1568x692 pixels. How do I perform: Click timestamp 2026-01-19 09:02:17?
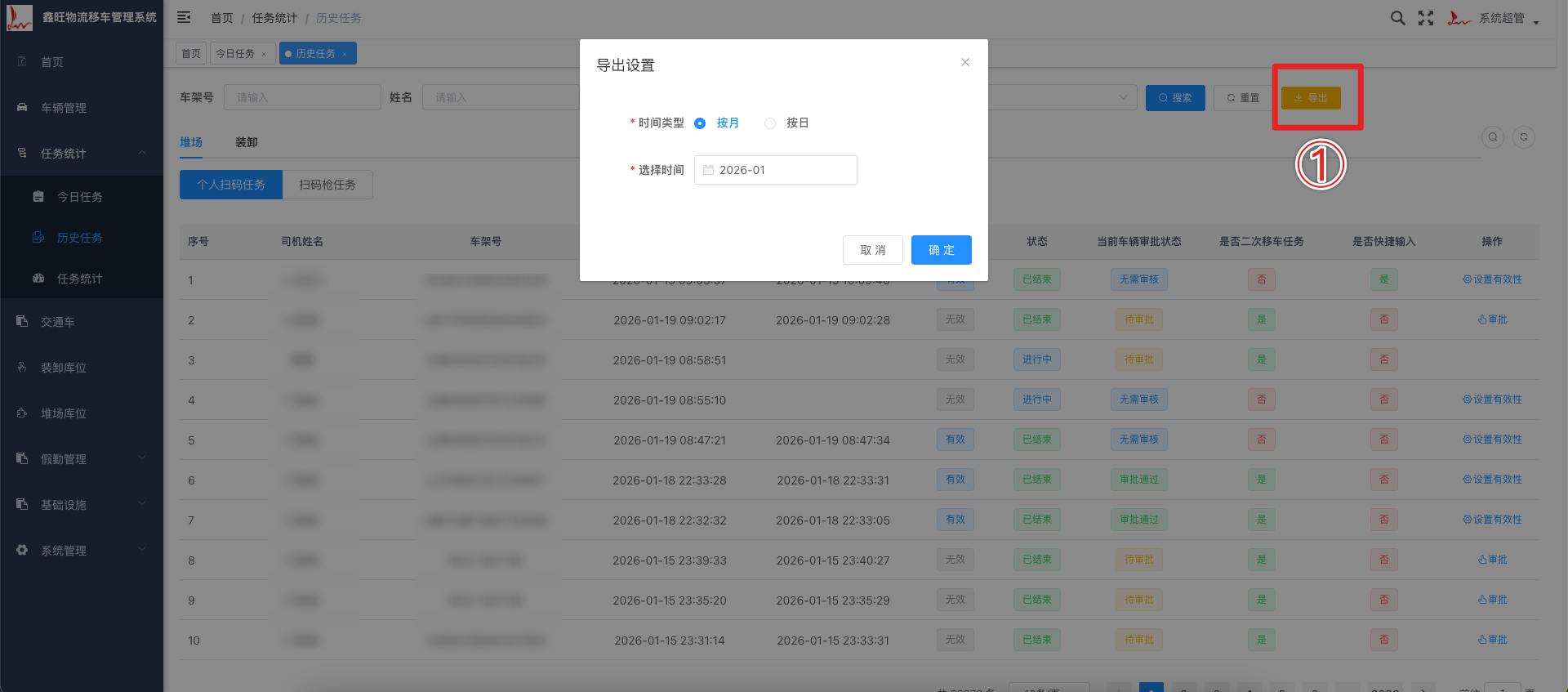[670, 320]
